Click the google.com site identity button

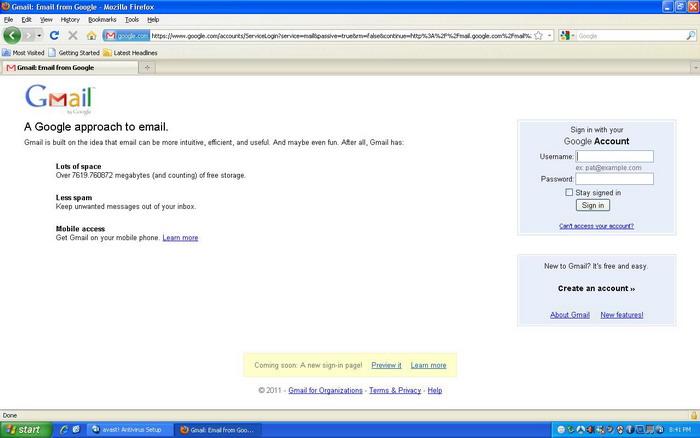click(127, 36)
